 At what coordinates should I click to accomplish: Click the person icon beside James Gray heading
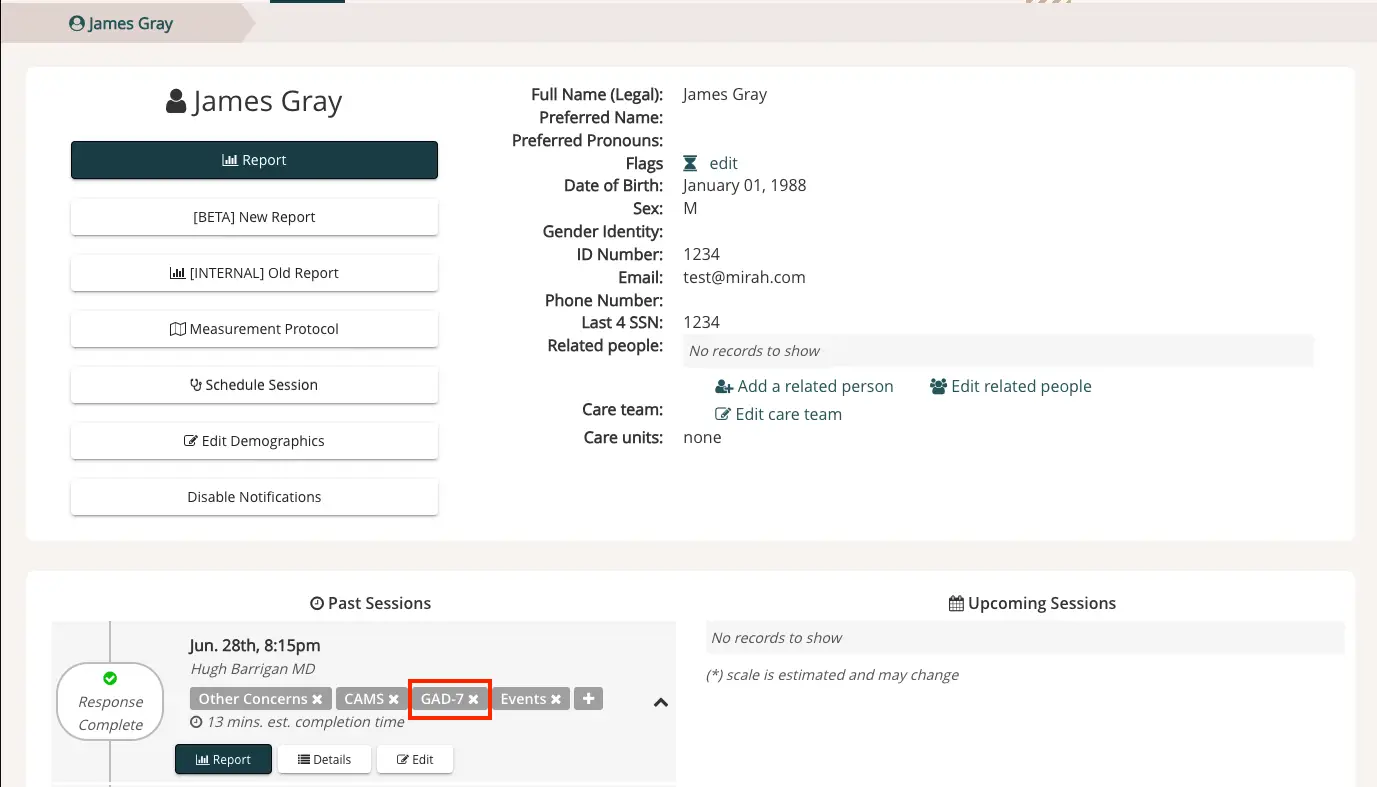pyautogui.click(x=175, y=99)
